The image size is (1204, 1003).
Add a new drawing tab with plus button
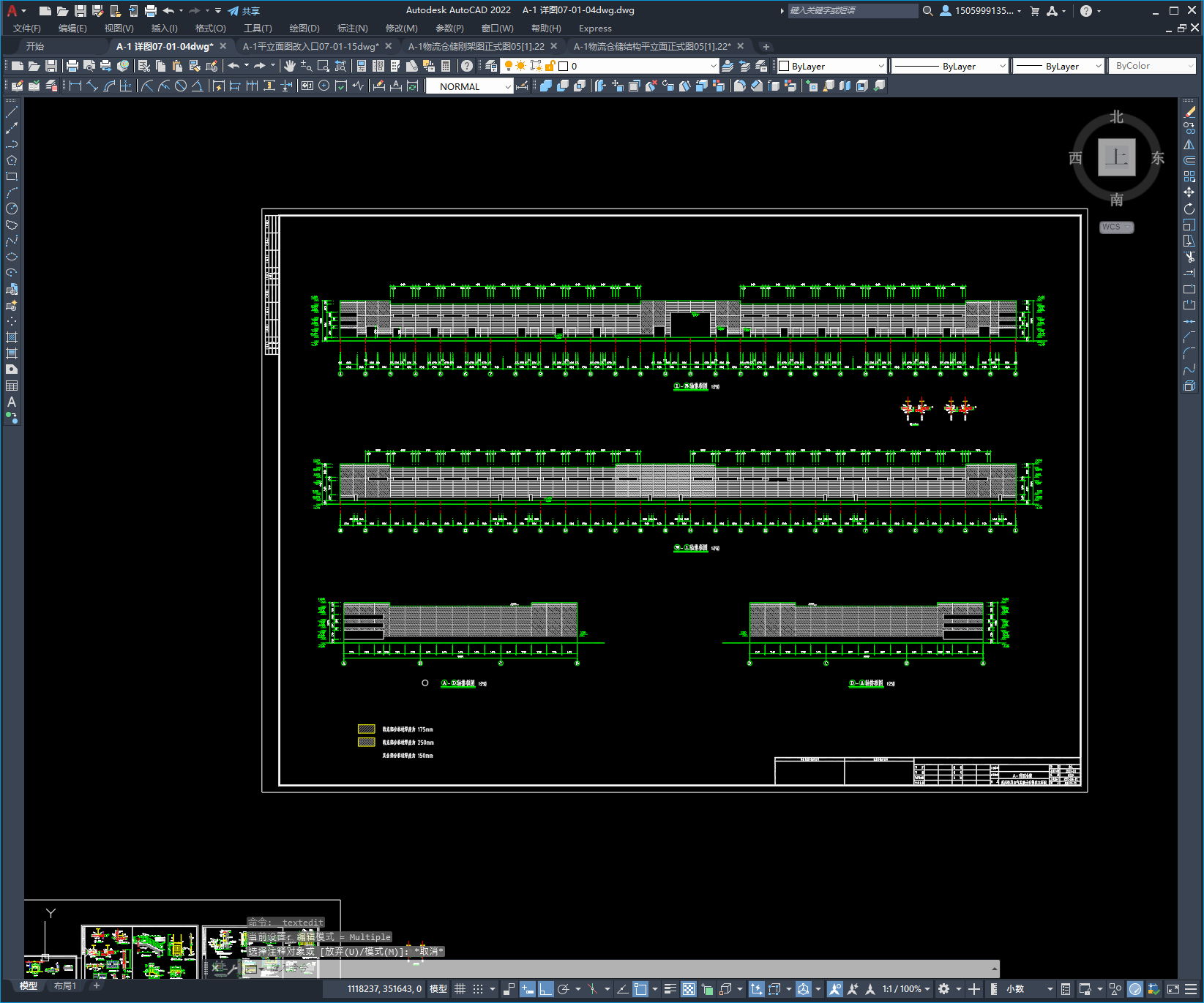[x=766, y=47]
